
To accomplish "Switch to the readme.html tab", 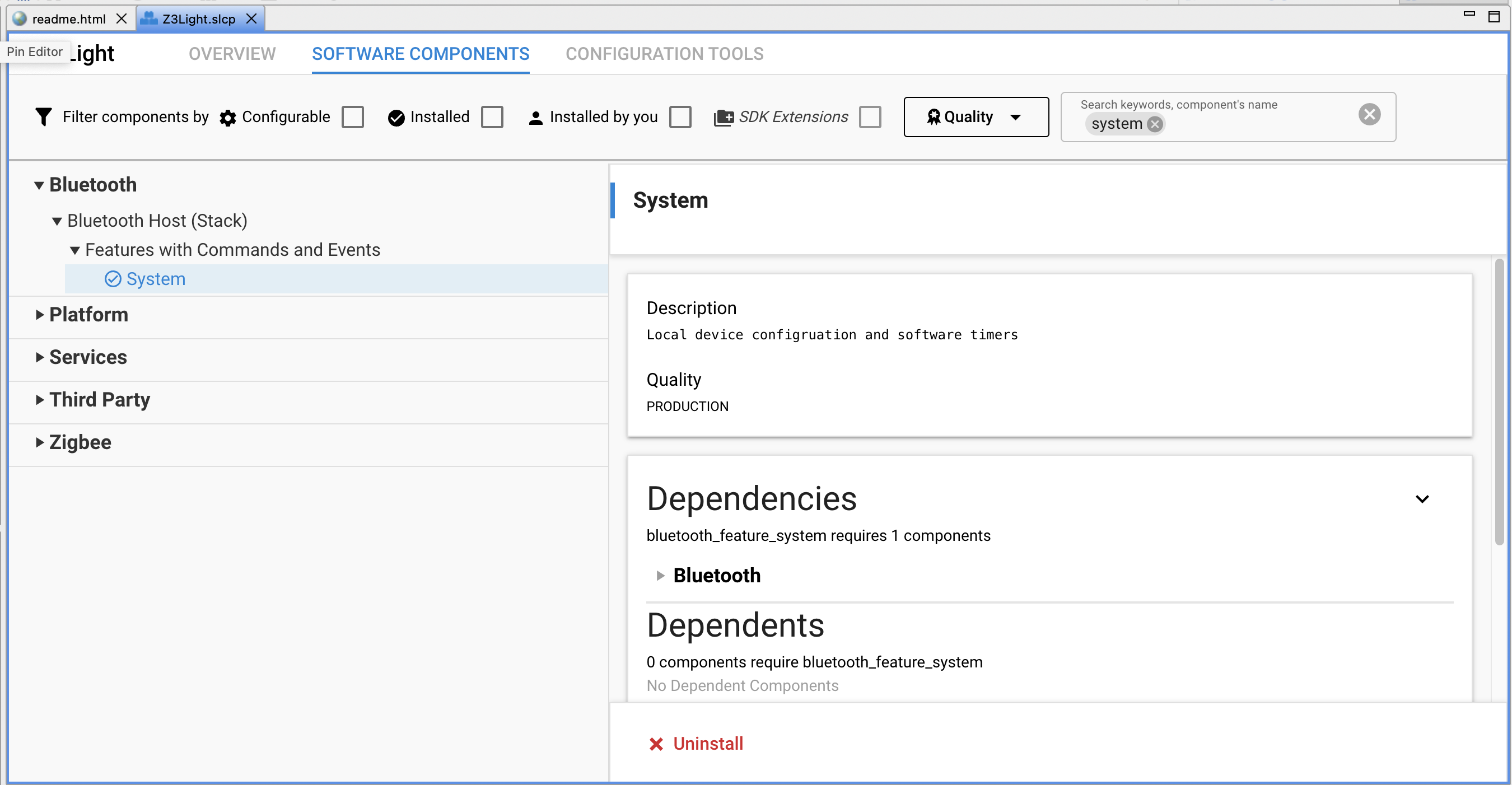I will (68, 18).
